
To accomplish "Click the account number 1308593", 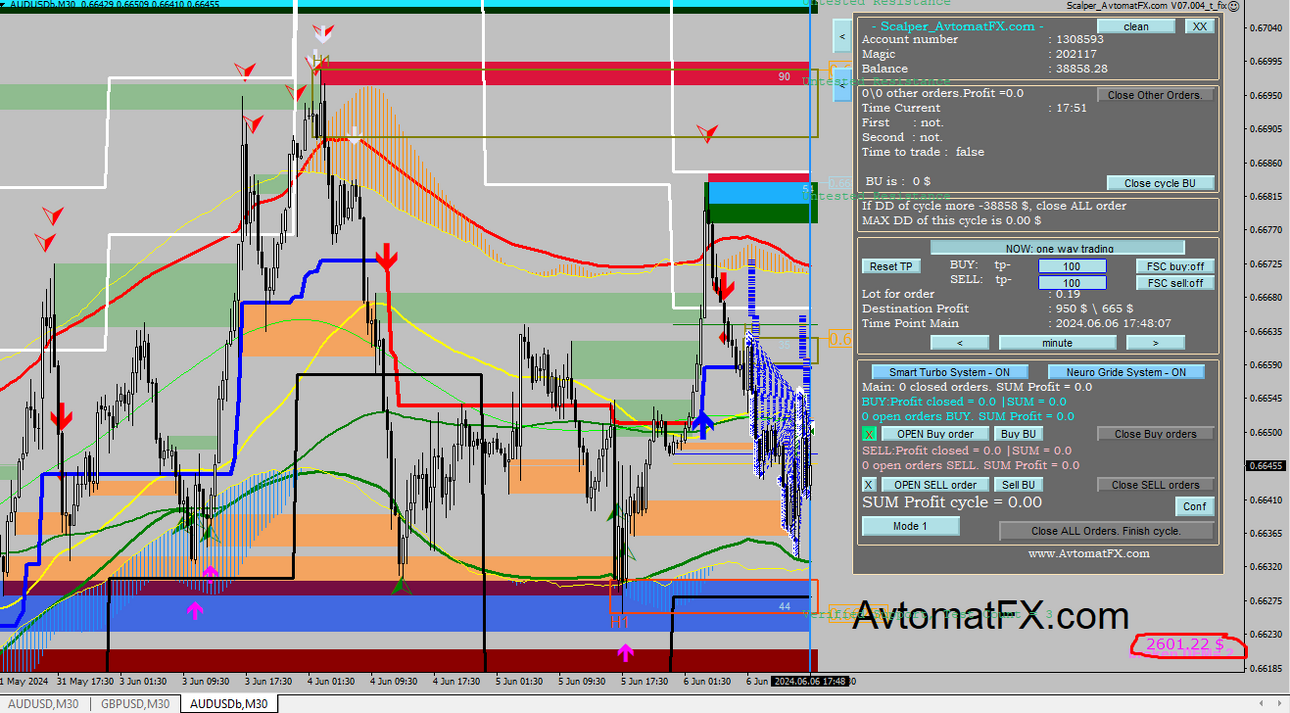I will (x=1079, y=39).
